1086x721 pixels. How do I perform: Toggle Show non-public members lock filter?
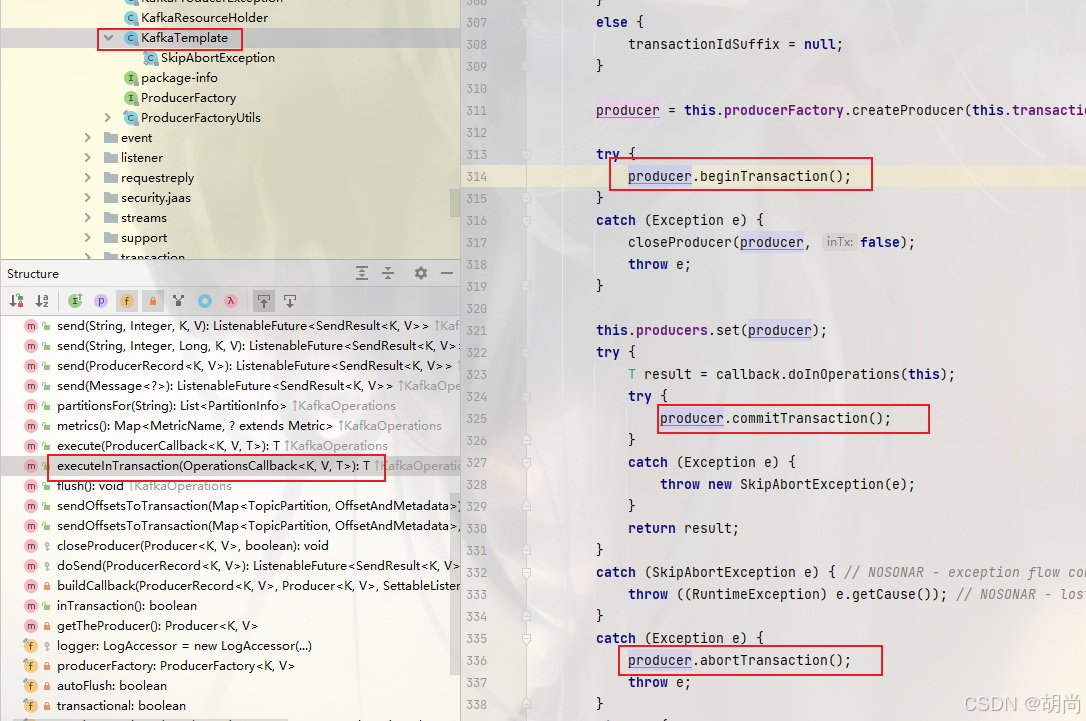point(153,301)
